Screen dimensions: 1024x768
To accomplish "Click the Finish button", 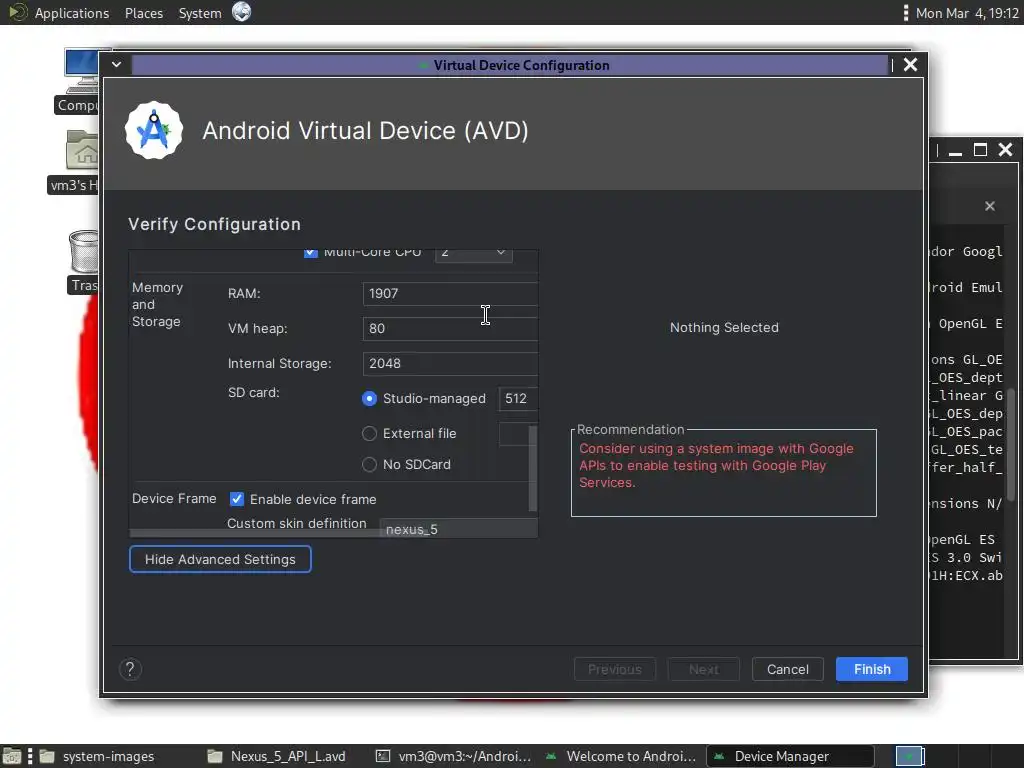I will click(872, 669).
